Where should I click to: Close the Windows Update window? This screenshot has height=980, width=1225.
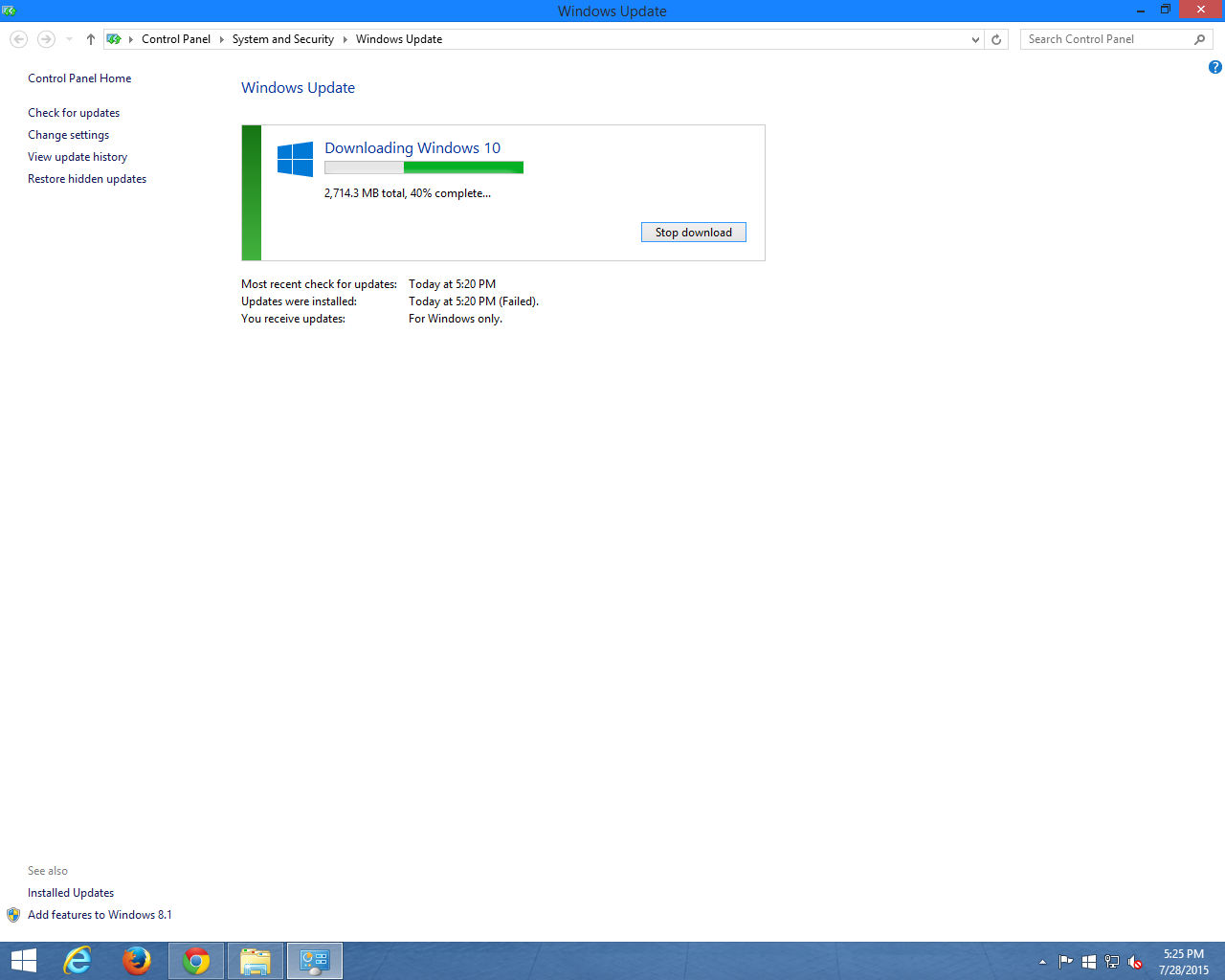pos(1201,10)
